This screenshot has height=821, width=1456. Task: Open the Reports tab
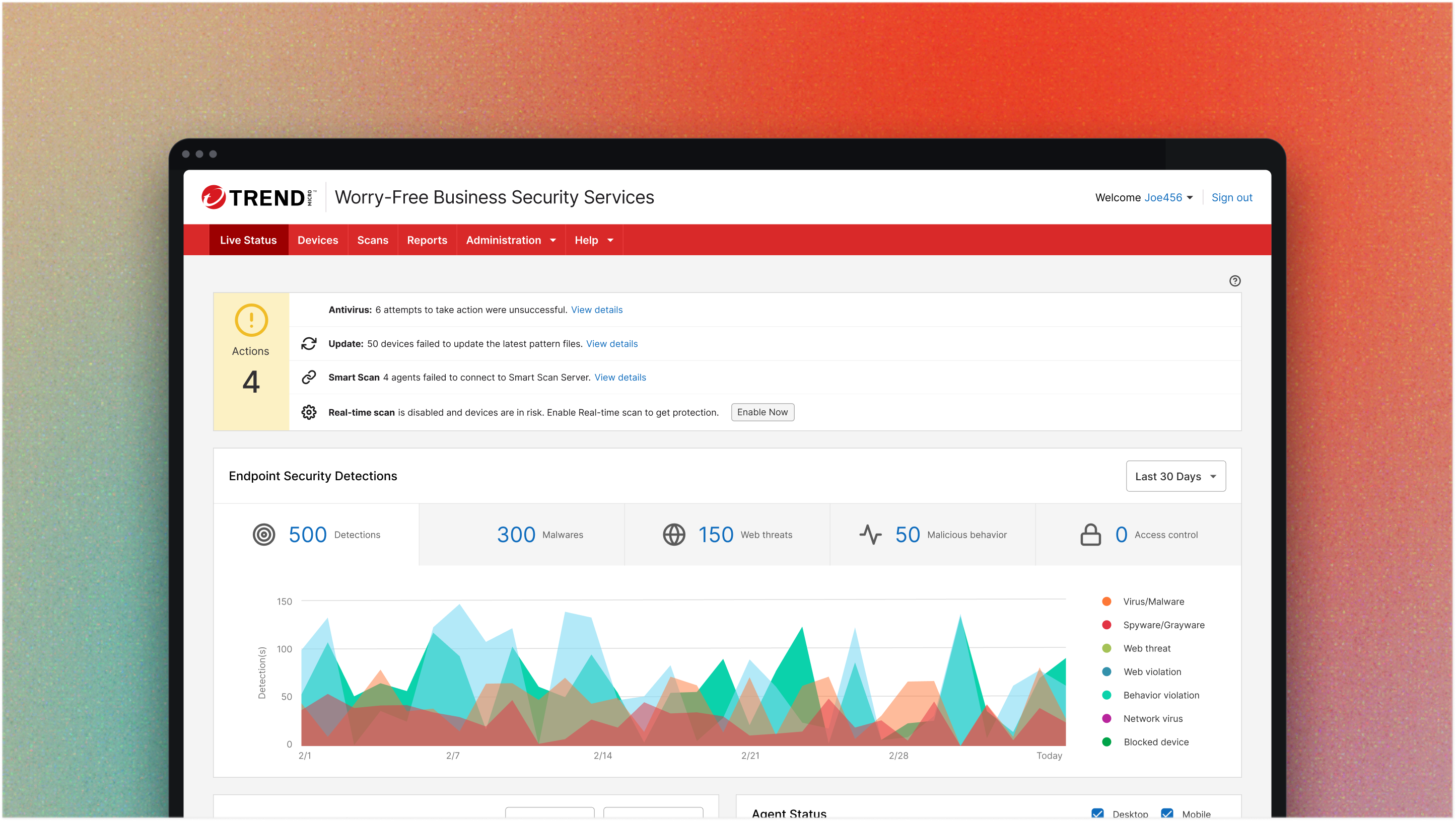coord(427,240)
